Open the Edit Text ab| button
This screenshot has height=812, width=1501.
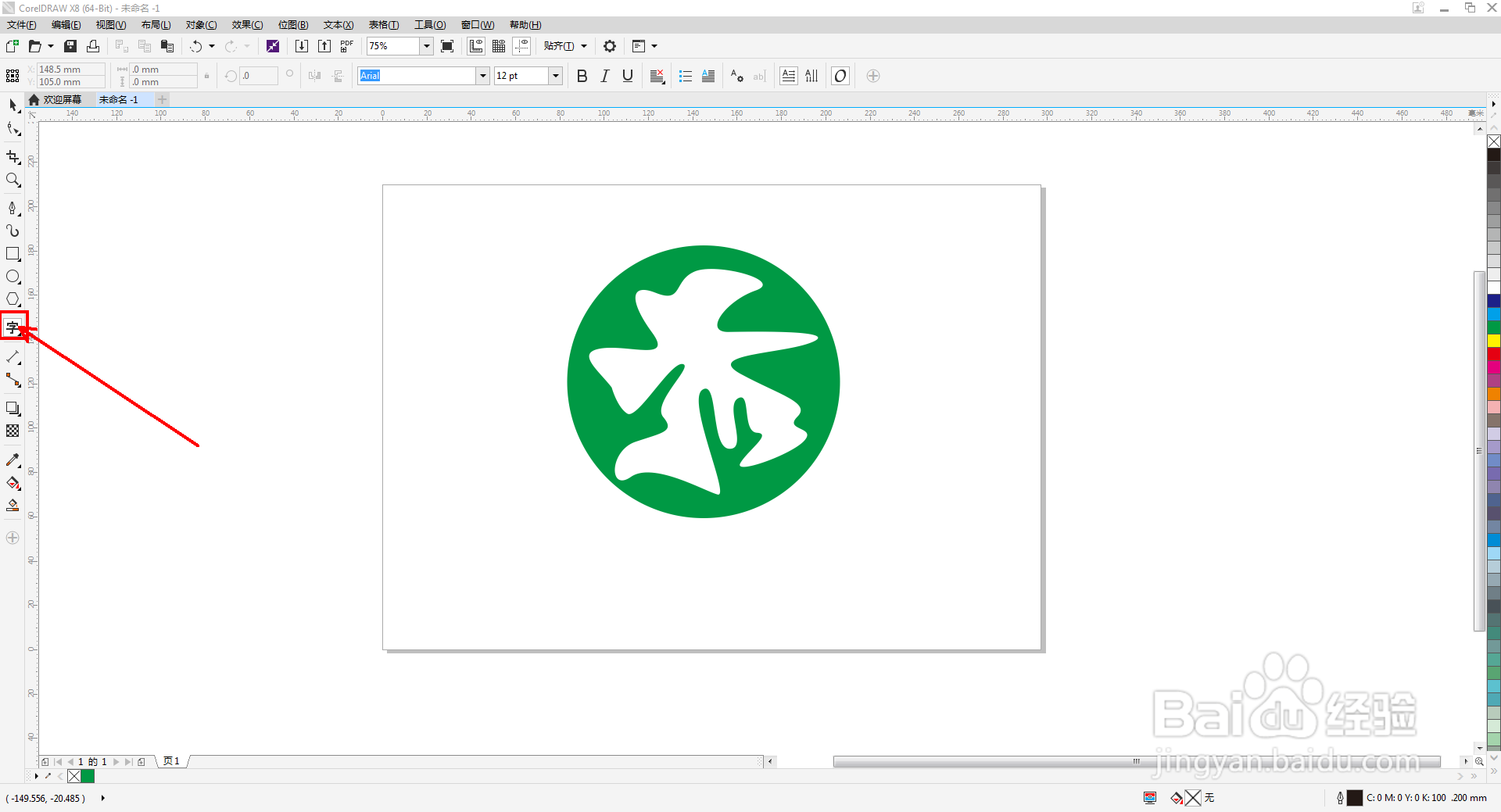click(x=759, y=76)
